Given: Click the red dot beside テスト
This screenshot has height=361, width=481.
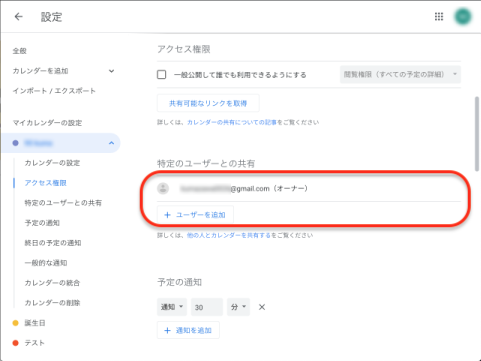Looking at the screenshot, I should (15, 343).
